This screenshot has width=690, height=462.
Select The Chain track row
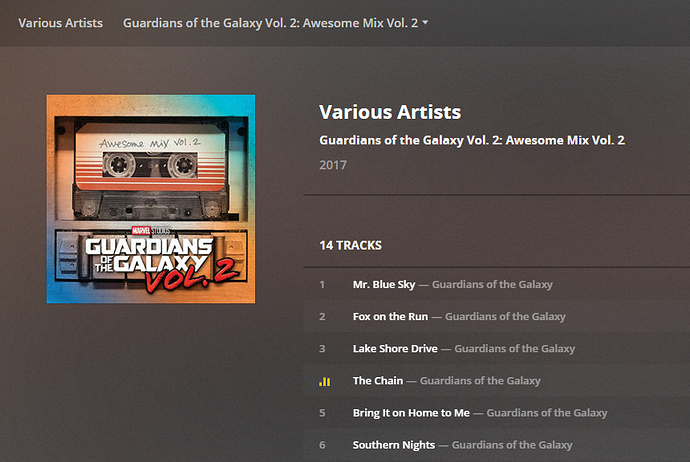(496, 381)
